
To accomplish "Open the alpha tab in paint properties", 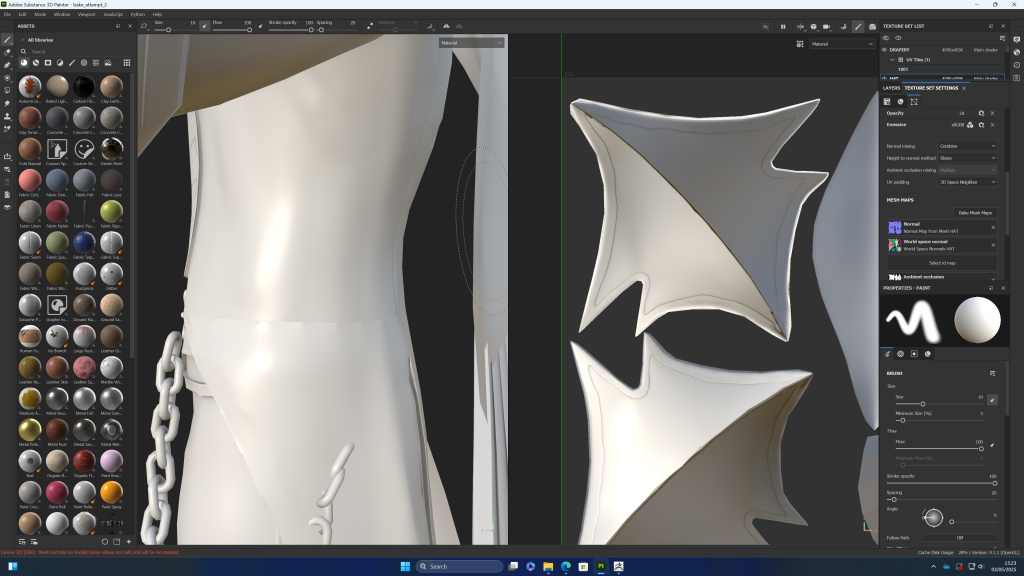I will point(900,353).
